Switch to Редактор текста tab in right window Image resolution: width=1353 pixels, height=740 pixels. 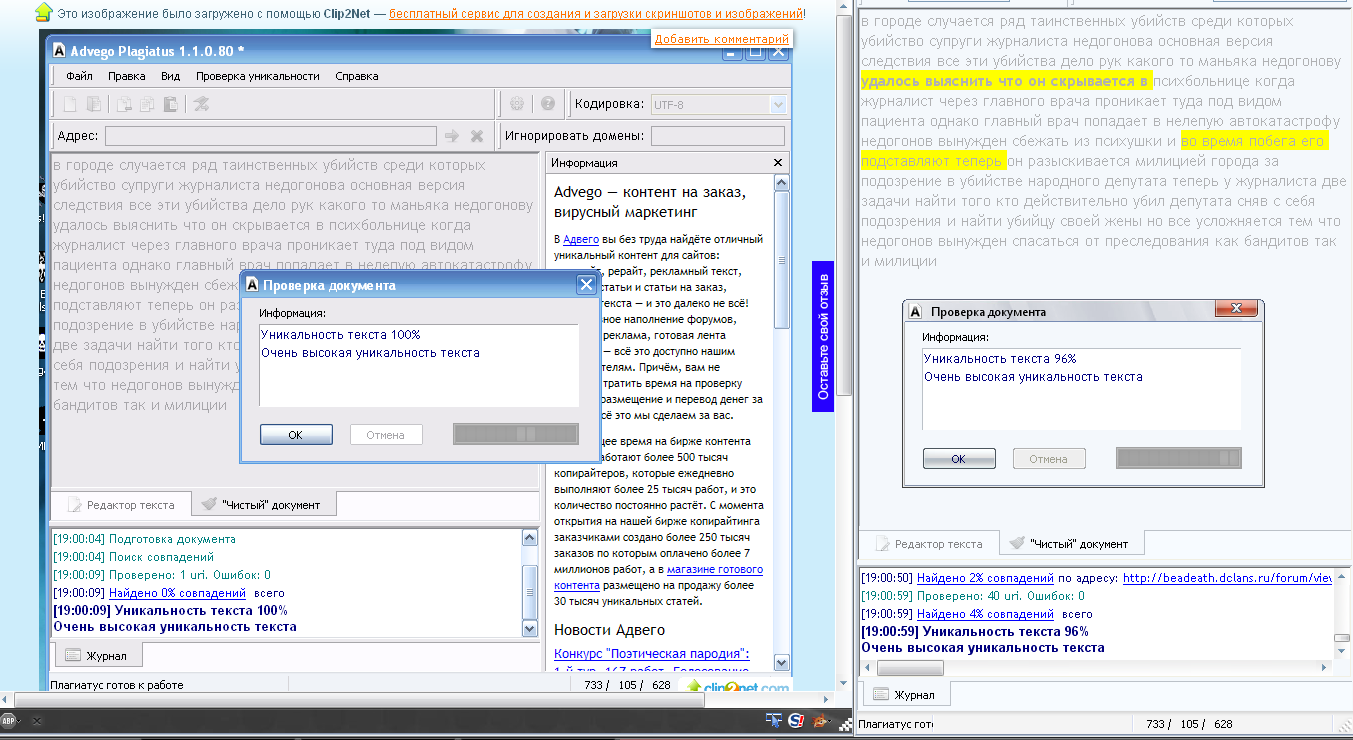coord(928,544)
